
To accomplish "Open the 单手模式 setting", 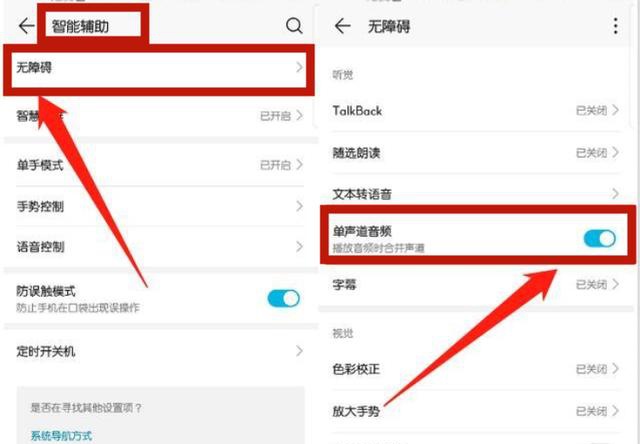I will 159,165.
